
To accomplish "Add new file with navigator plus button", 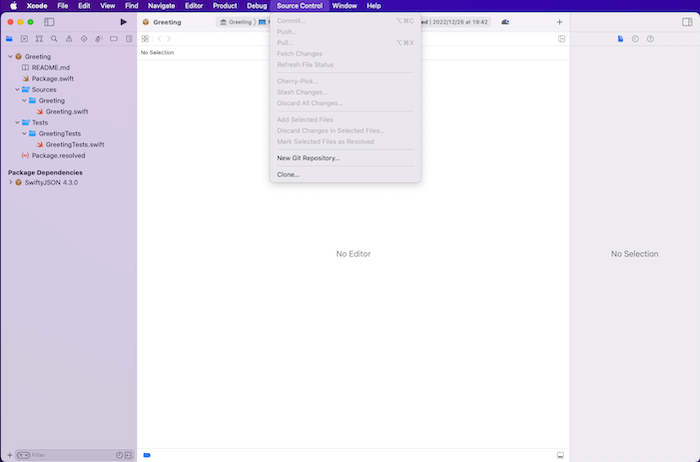I will [10, 455].
